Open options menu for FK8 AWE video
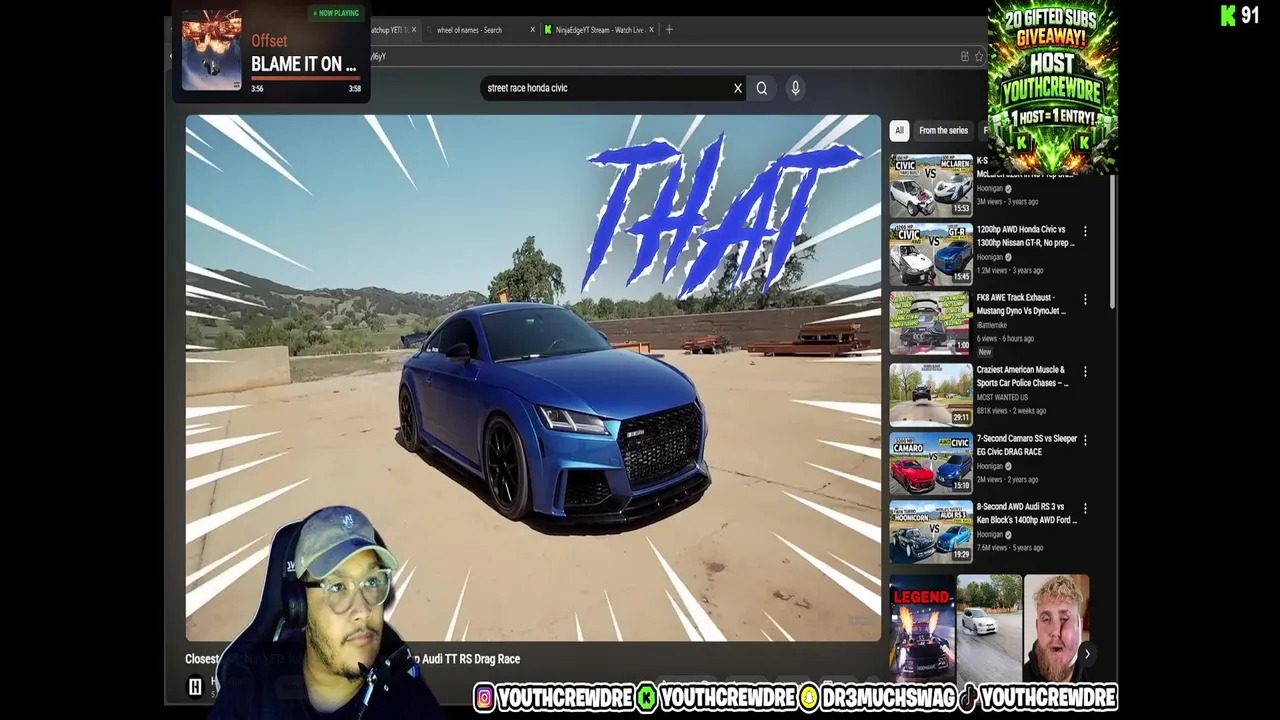 1085,299
